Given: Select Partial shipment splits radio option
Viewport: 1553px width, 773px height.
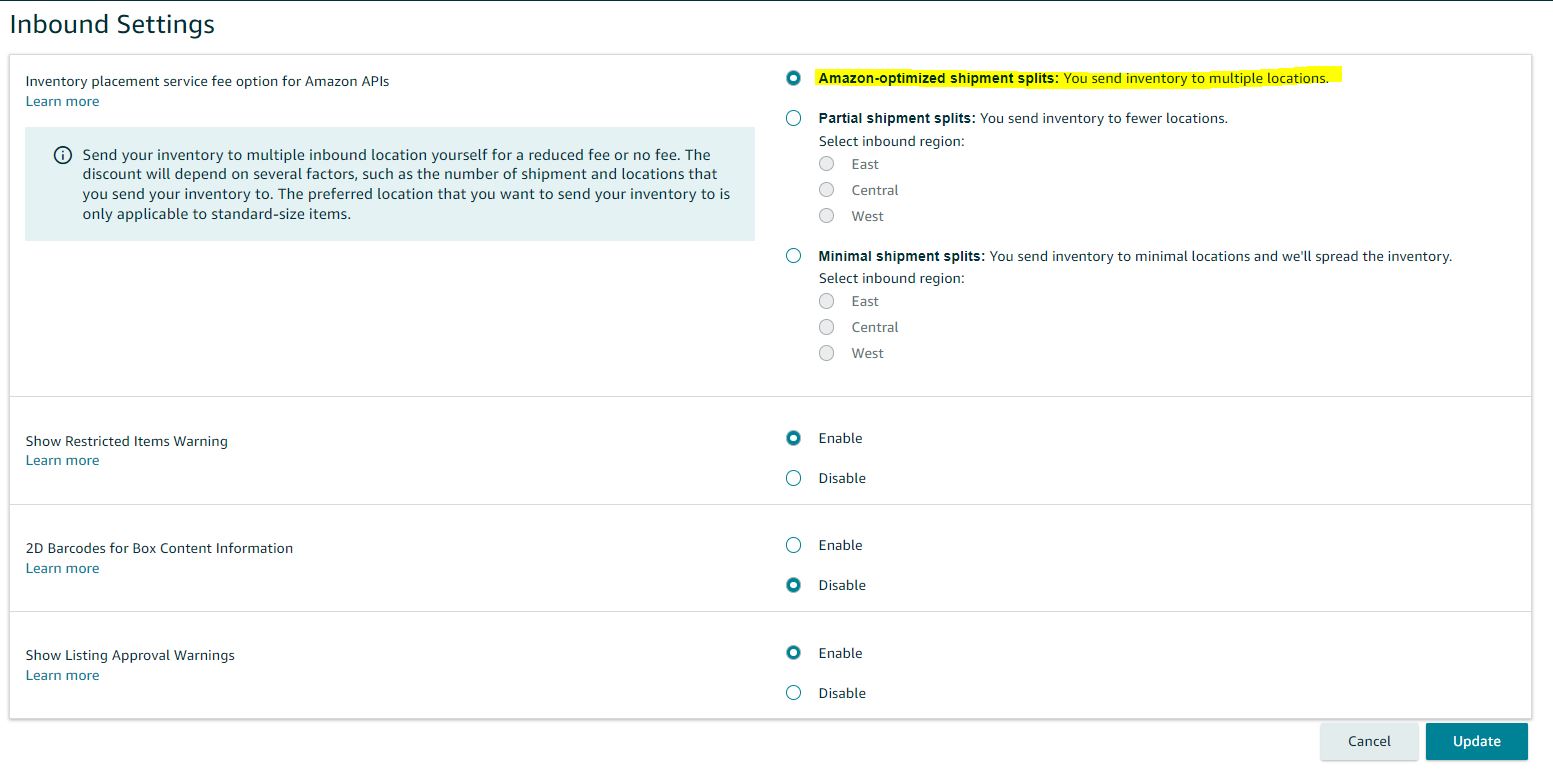Looking at the screenshot, I should click(x=793, y=118).
